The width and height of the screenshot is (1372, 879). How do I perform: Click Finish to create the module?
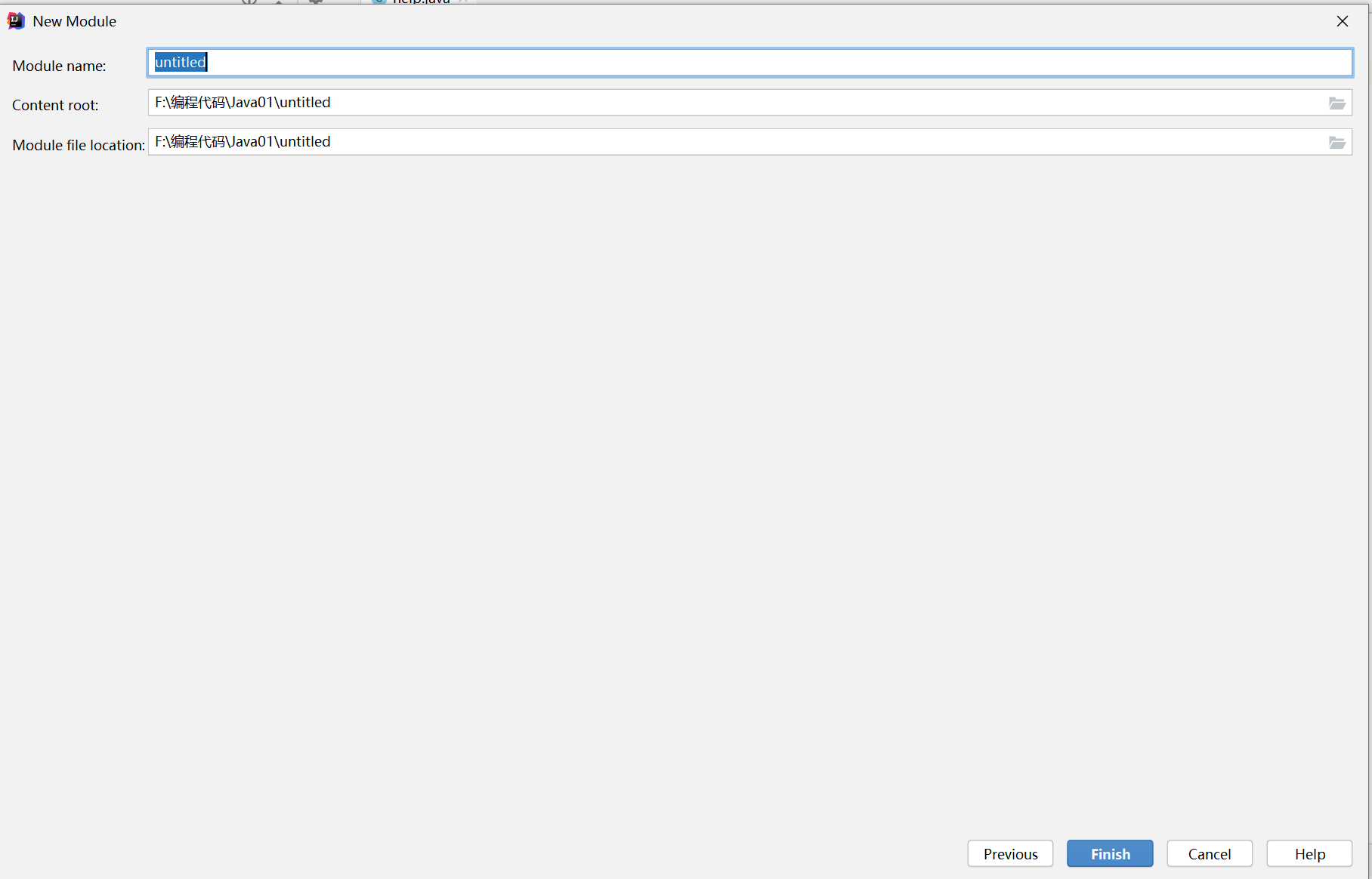(1110, 854)
